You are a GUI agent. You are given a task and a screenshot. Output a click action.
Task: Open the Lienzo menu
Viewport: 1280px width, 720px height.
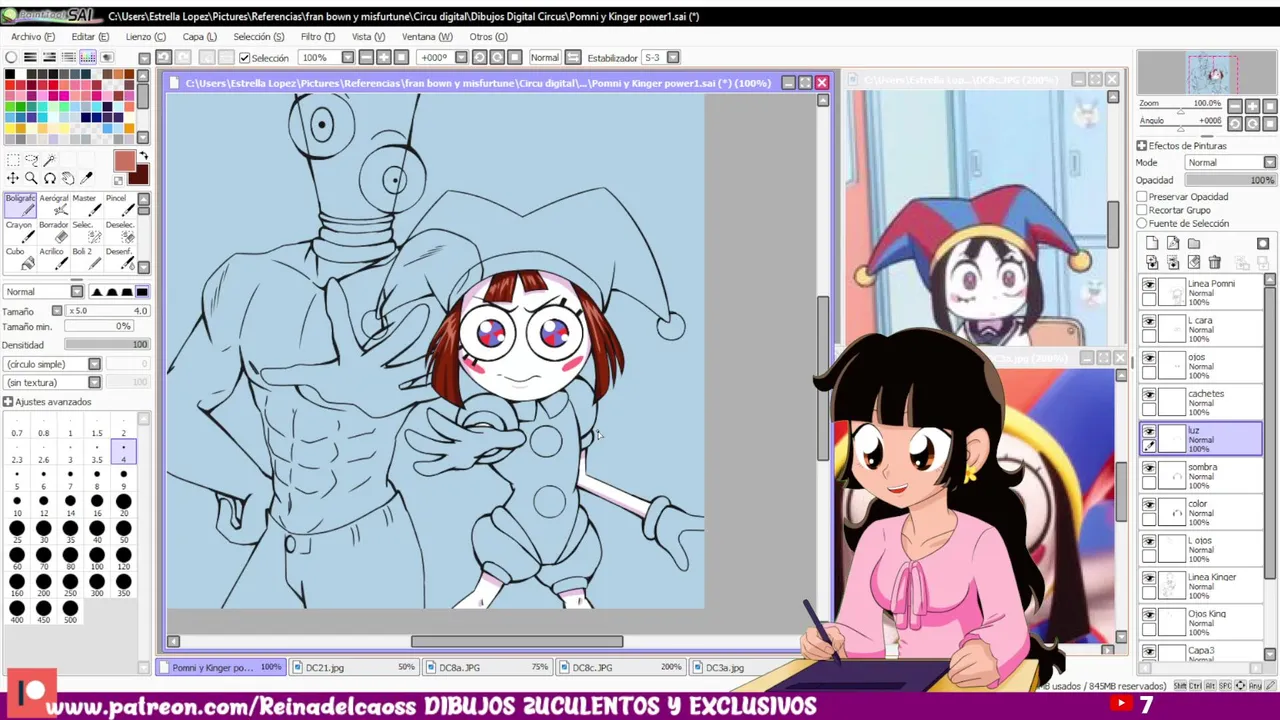[x=145, y=37]
